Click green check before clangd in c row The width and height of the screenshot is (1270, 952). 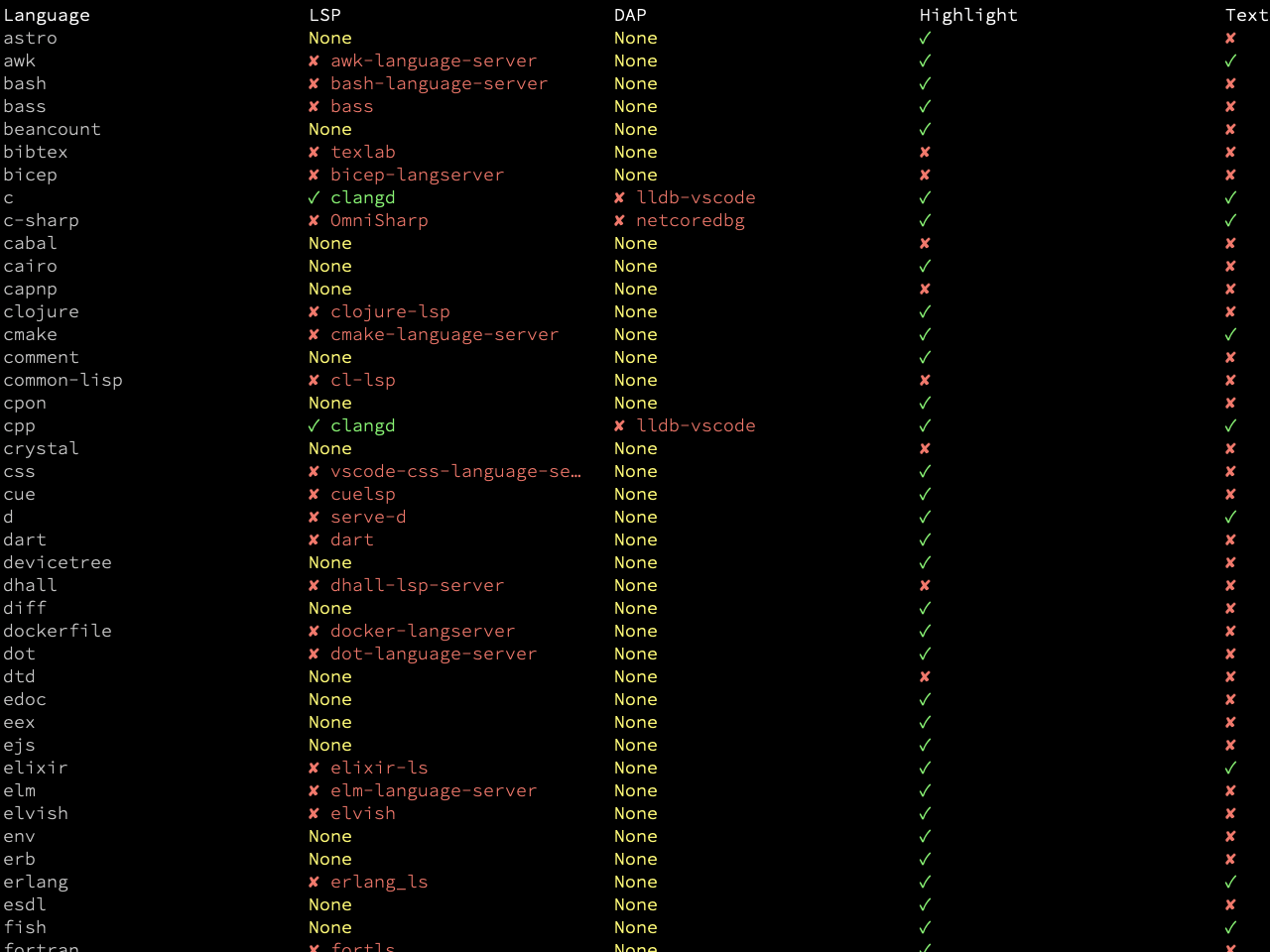[314, 198]
